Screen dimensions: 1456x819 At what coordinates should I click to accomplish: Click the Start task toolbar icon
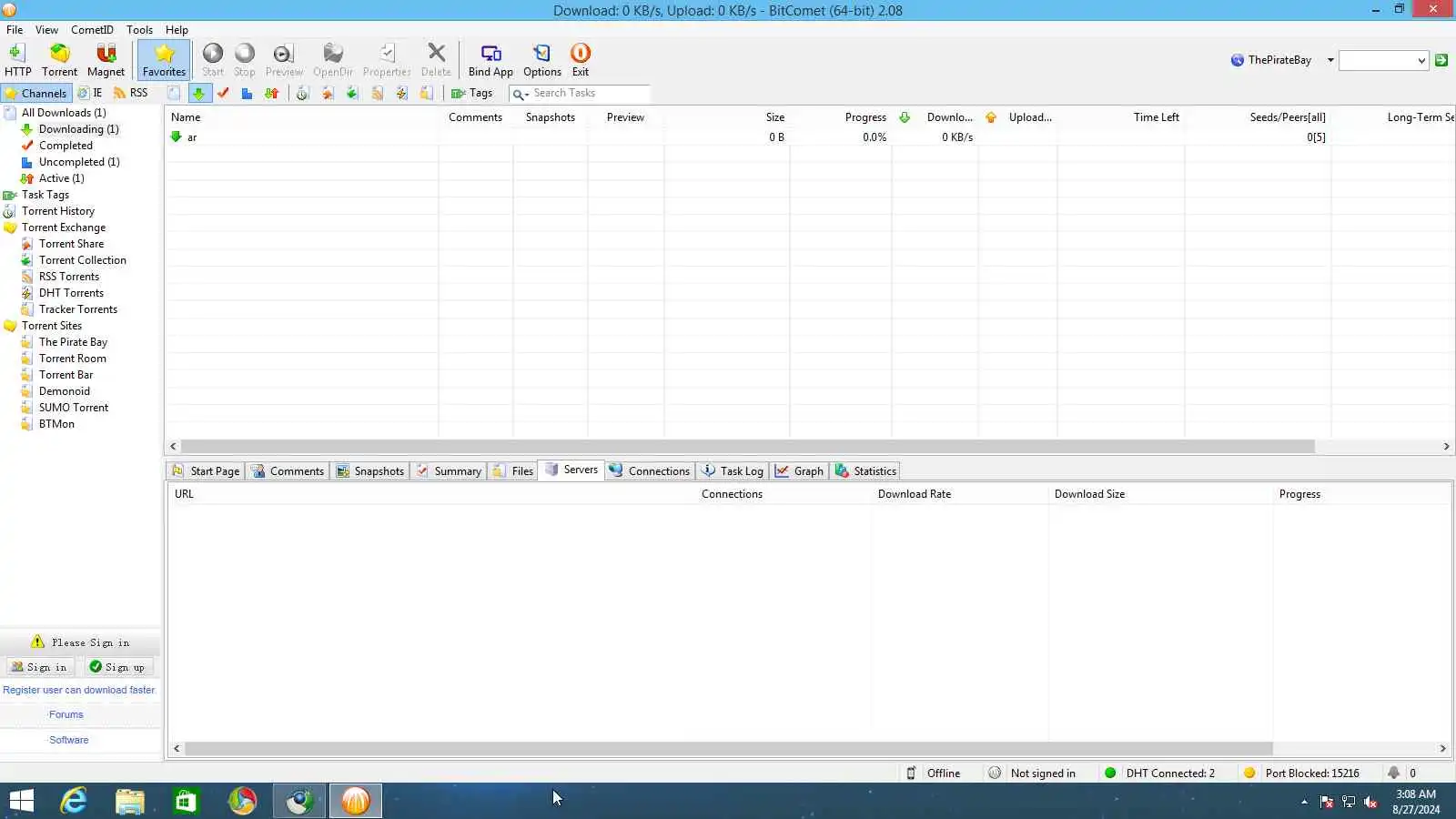pyautogui.click(x=213, y=60)
